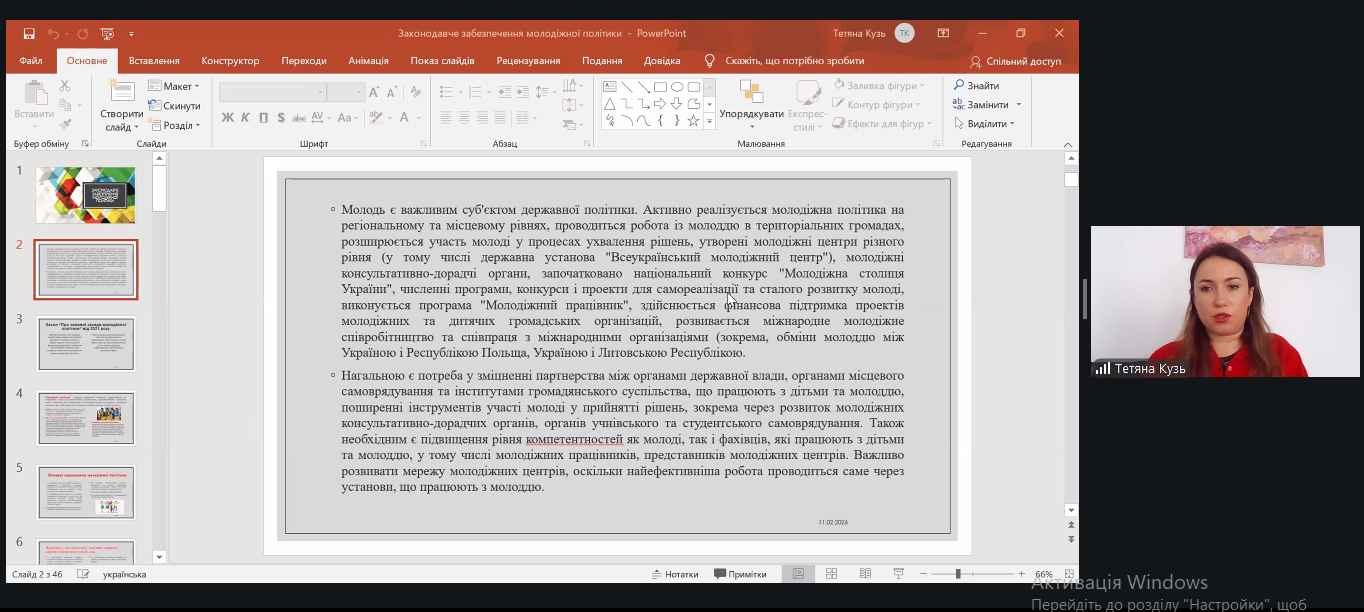Toggle the Comments (Примітки) pane
This screenshot has height=612, width=1364.
click(740, 574)
